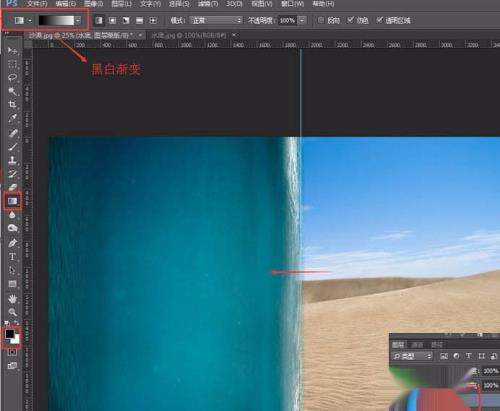Select the Blur tool
The image size is (500, 411).
[12, 215]
